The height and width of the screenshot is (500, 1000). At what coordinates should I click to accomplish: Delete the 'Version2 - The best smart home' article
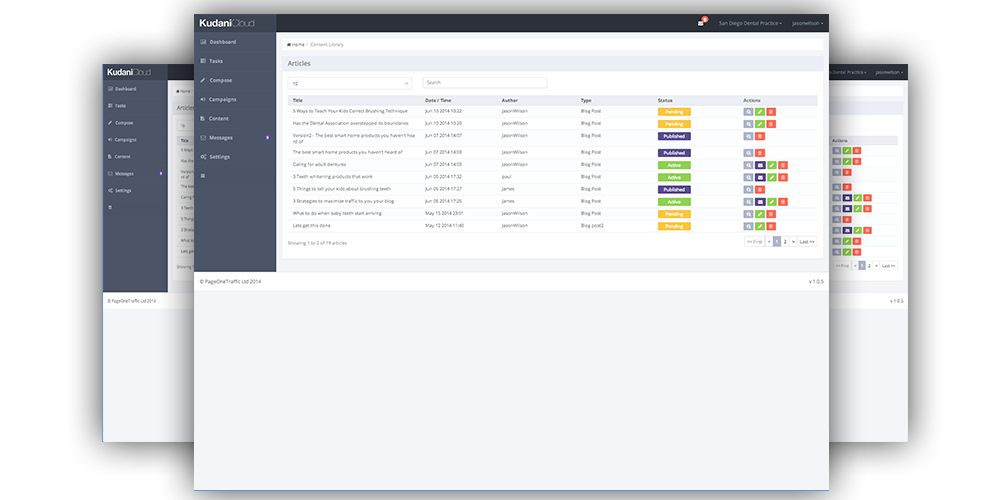tap(760, 136)
